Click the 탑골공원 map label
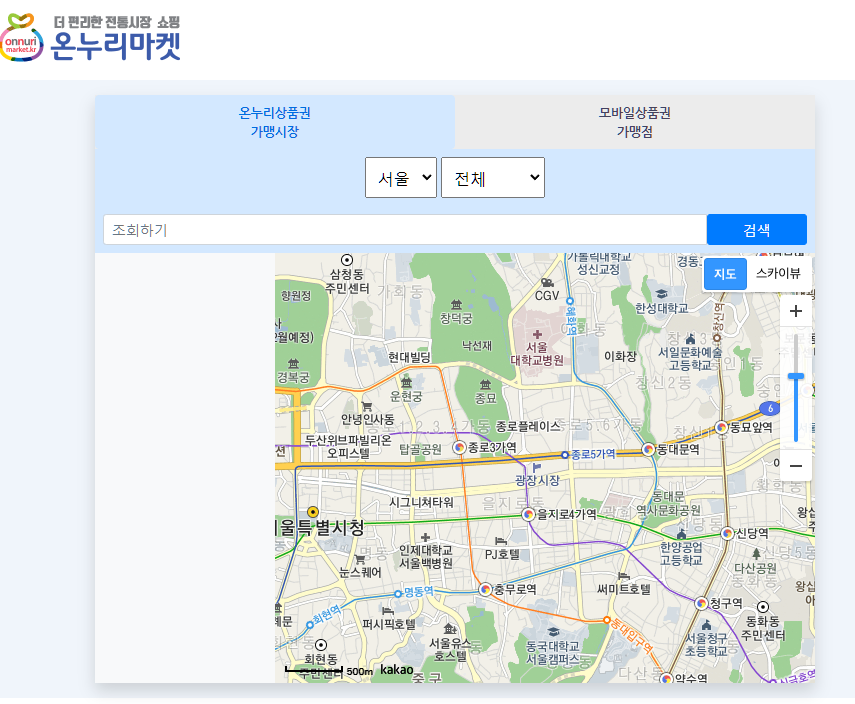The height and width of the screenshot is (704, 855). click(x=420, y=449)
